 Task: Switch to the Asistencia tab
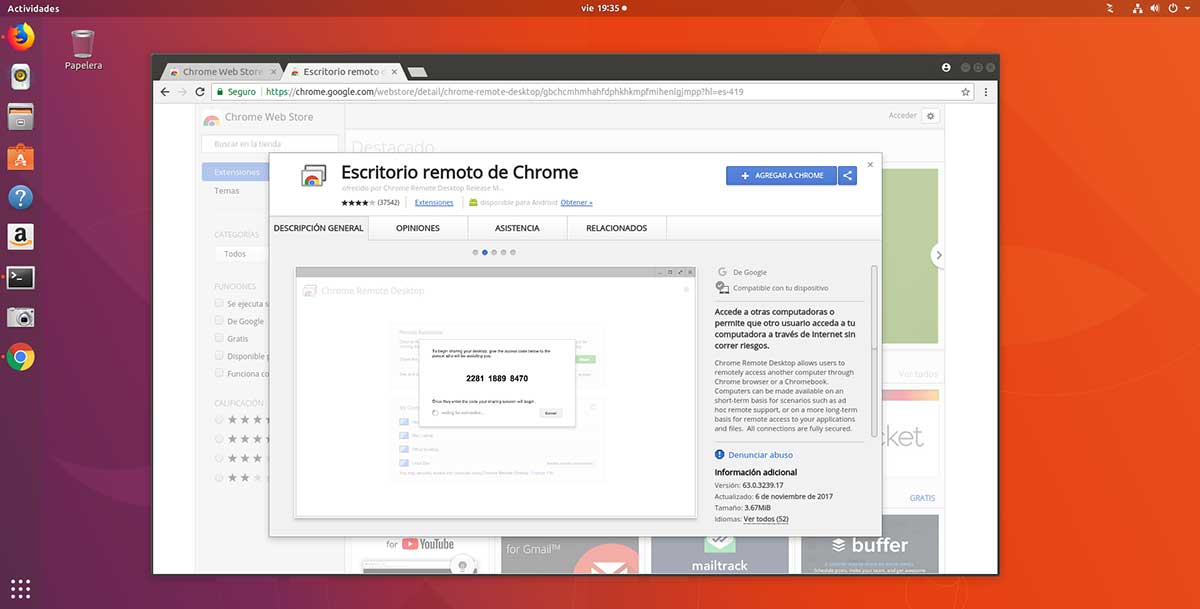[517, 228]
